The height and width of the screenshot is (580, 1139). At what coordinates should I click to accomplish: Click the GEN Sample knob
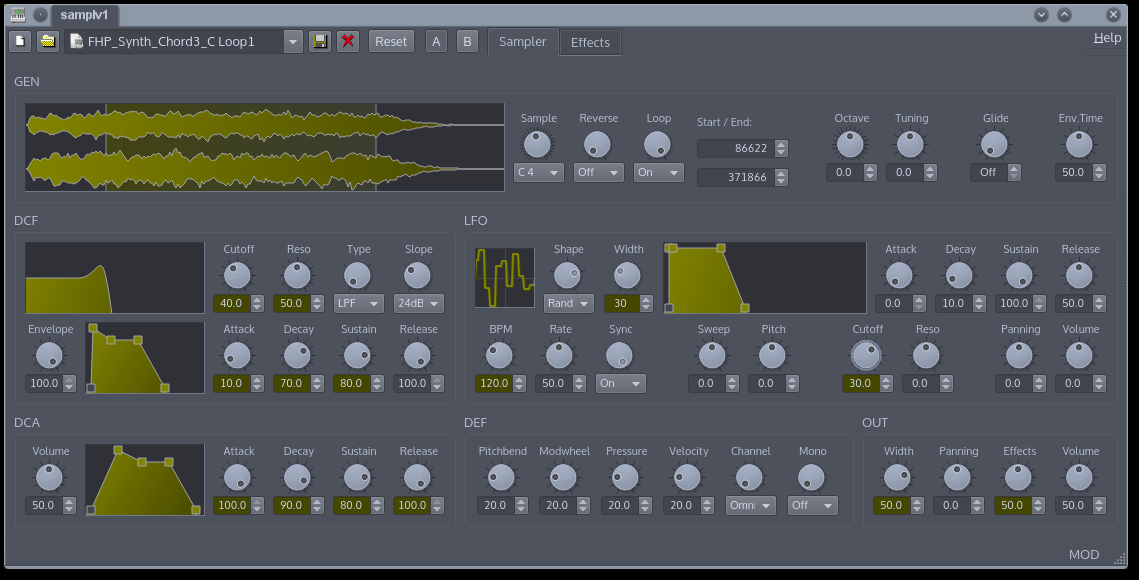[x=538, y=145]
